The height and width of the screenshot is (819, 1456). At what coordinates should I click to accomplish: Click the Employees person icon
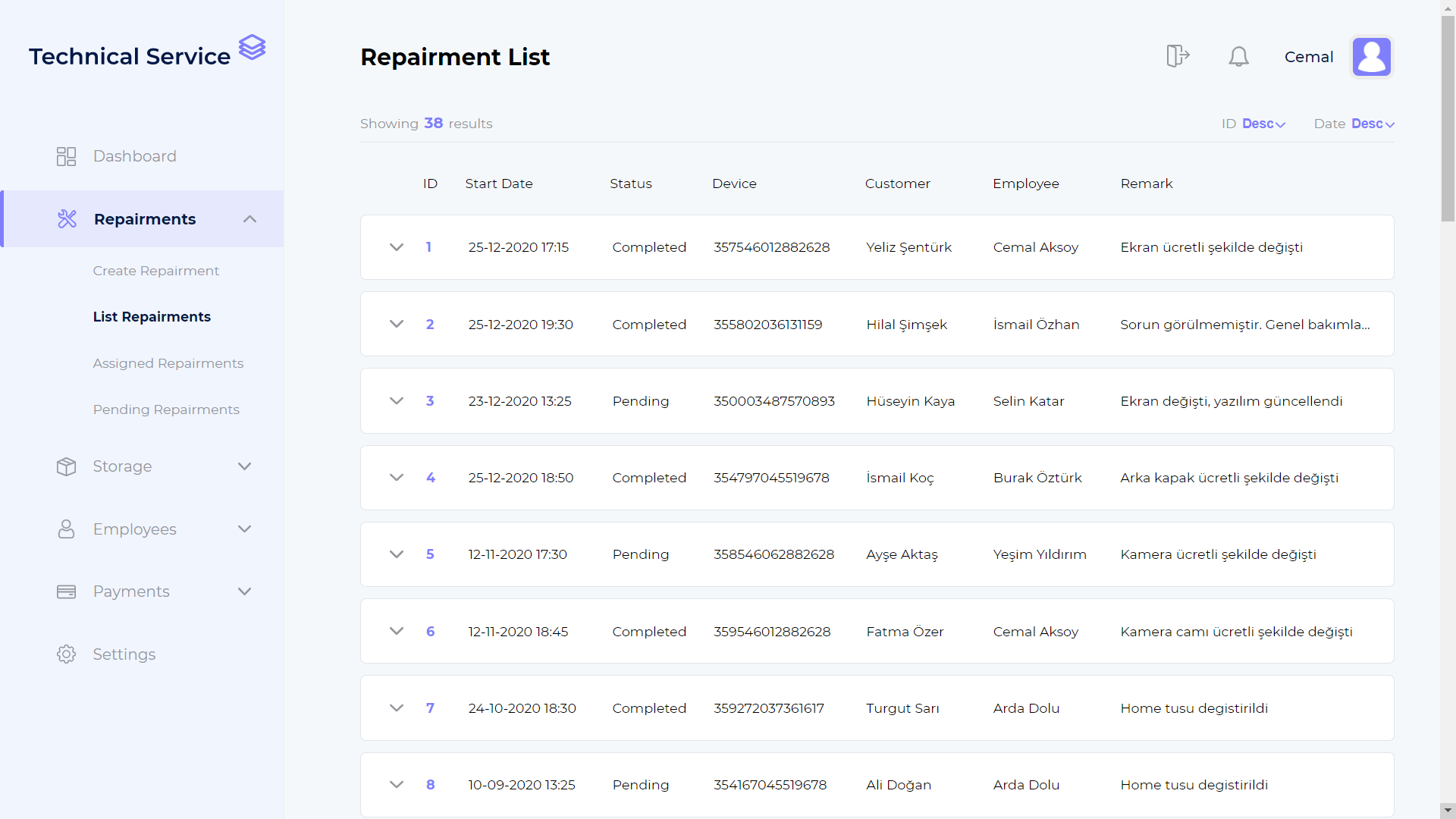pos(67,529)
